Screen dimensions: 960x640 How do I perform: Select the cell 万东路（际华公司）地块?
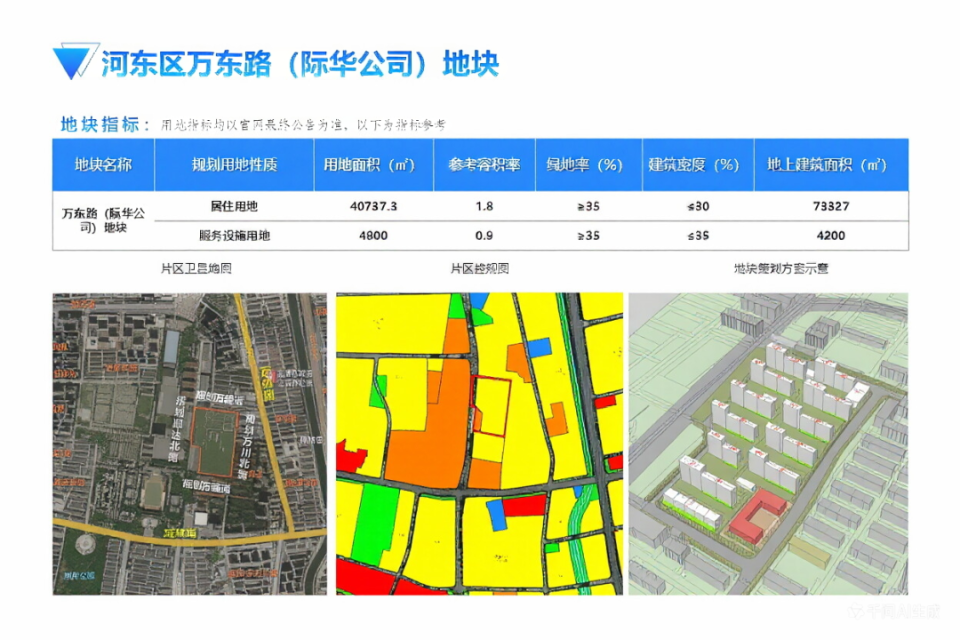[103, 220]
